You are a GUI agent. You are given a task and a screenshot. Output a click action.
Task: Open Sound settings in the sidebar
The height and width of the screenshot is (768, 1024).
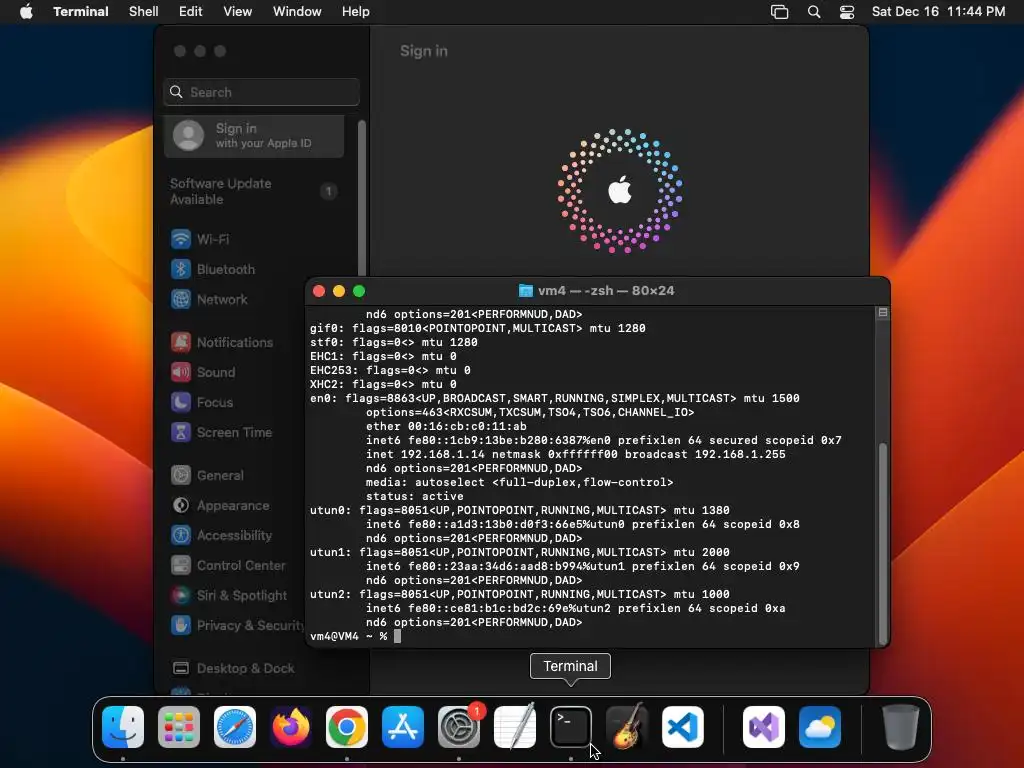click(x=235, y=372)
